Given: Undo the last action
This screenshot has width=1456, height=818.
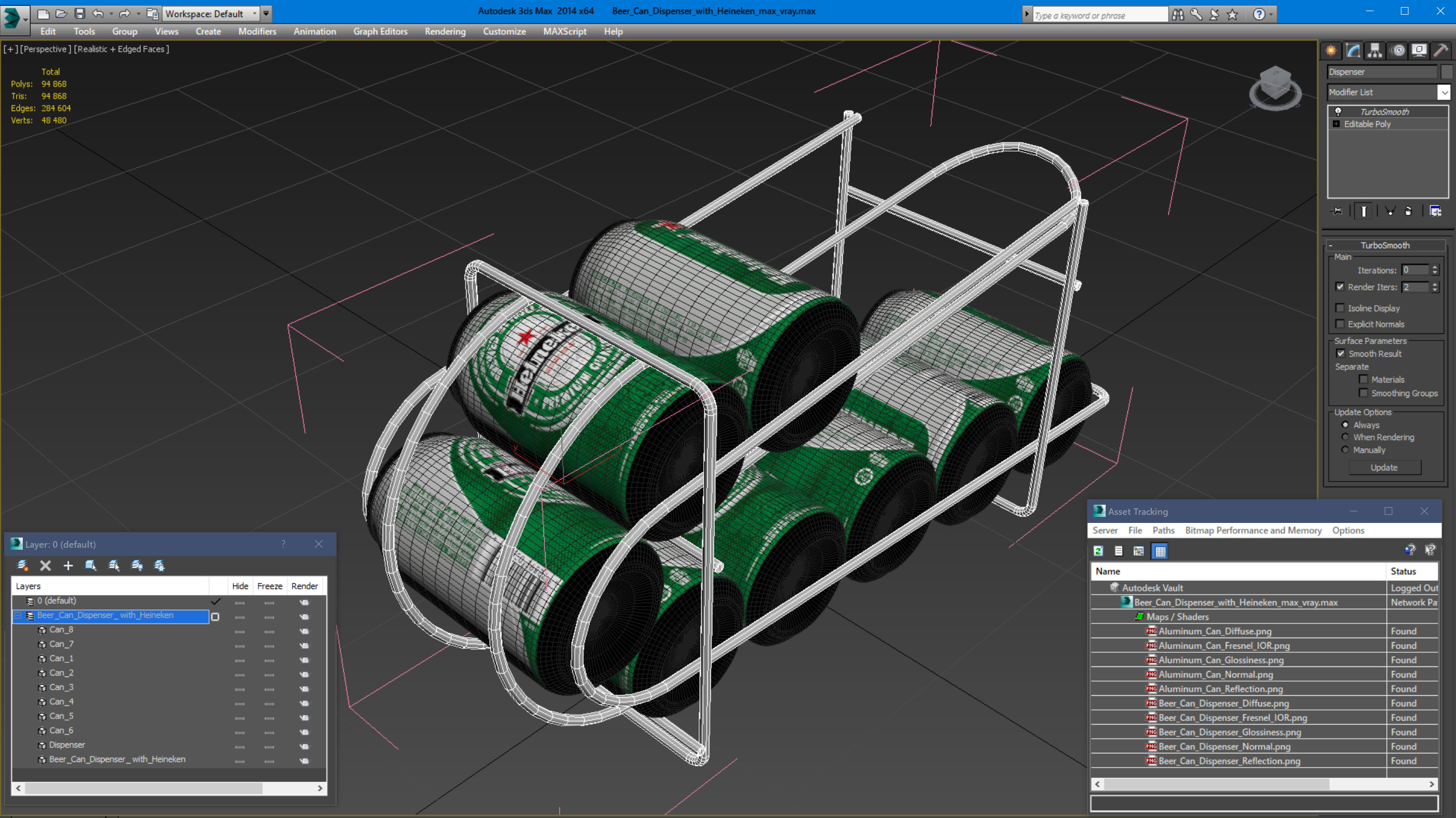Looking at the screenshot, I should tap(98, 13).
